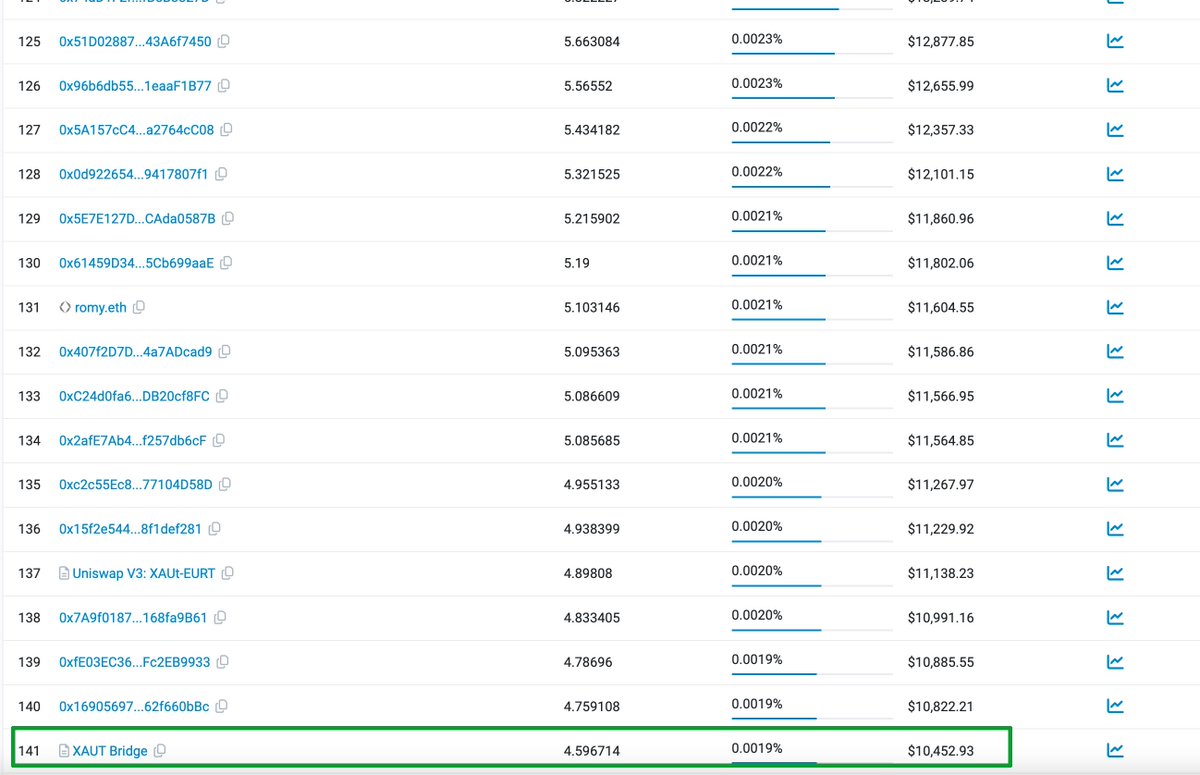Screen dimensions: 1200x775
Task: Open holder 0x51D02887...43A6f7450
Action: pos(135,42)
